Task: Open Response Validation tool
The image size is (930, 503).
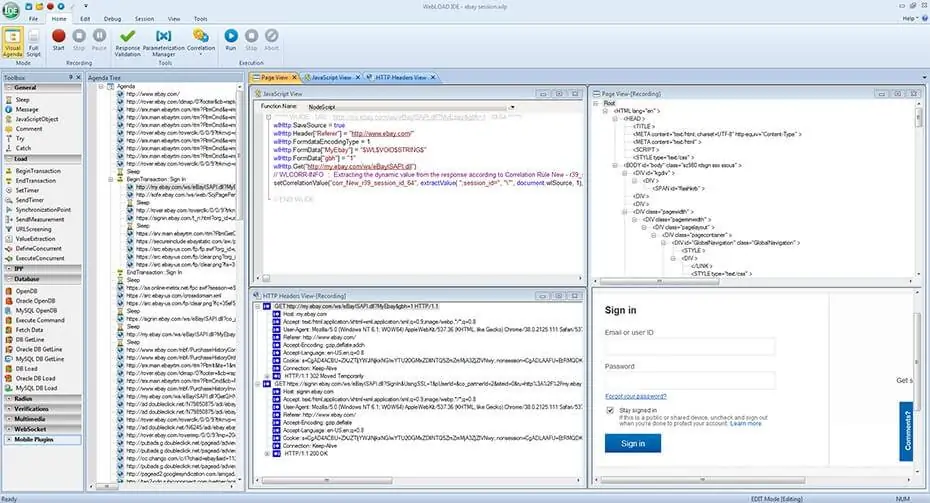Action: pyautogui.click(x=128, y=43)
